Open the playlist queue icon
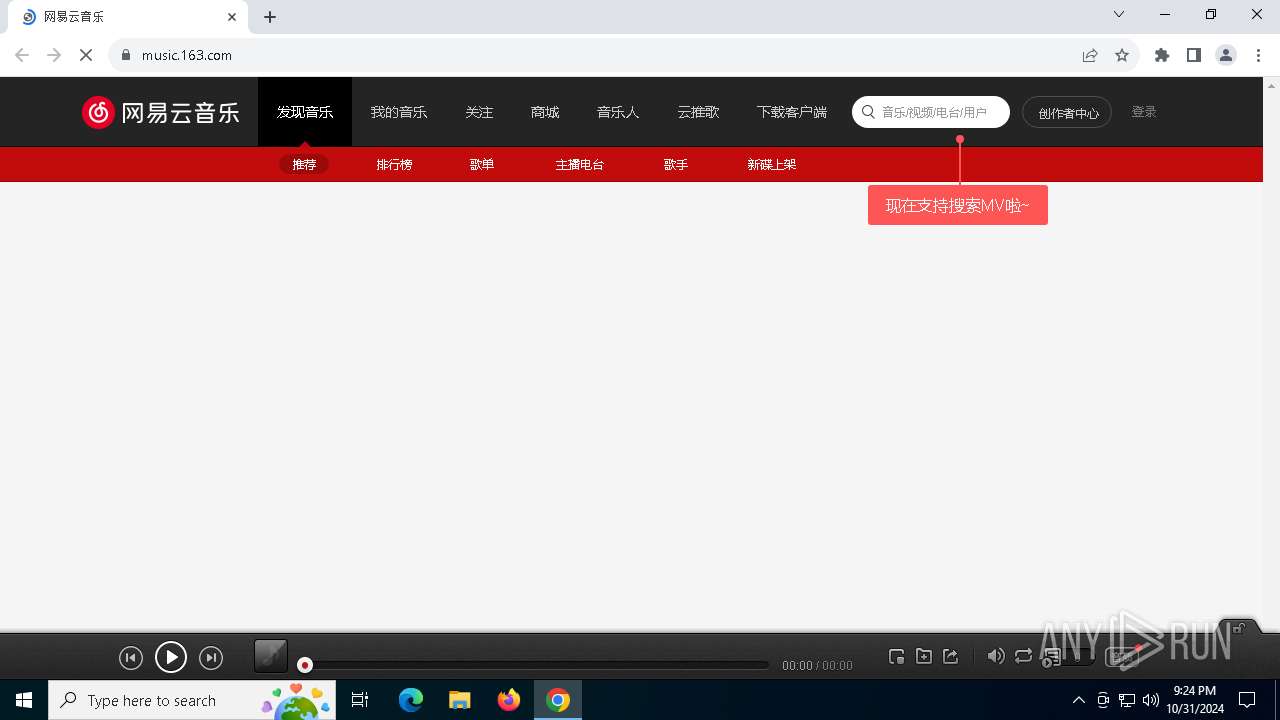1280x720 pixels. pyautogui.click(x=1052, y=657)
